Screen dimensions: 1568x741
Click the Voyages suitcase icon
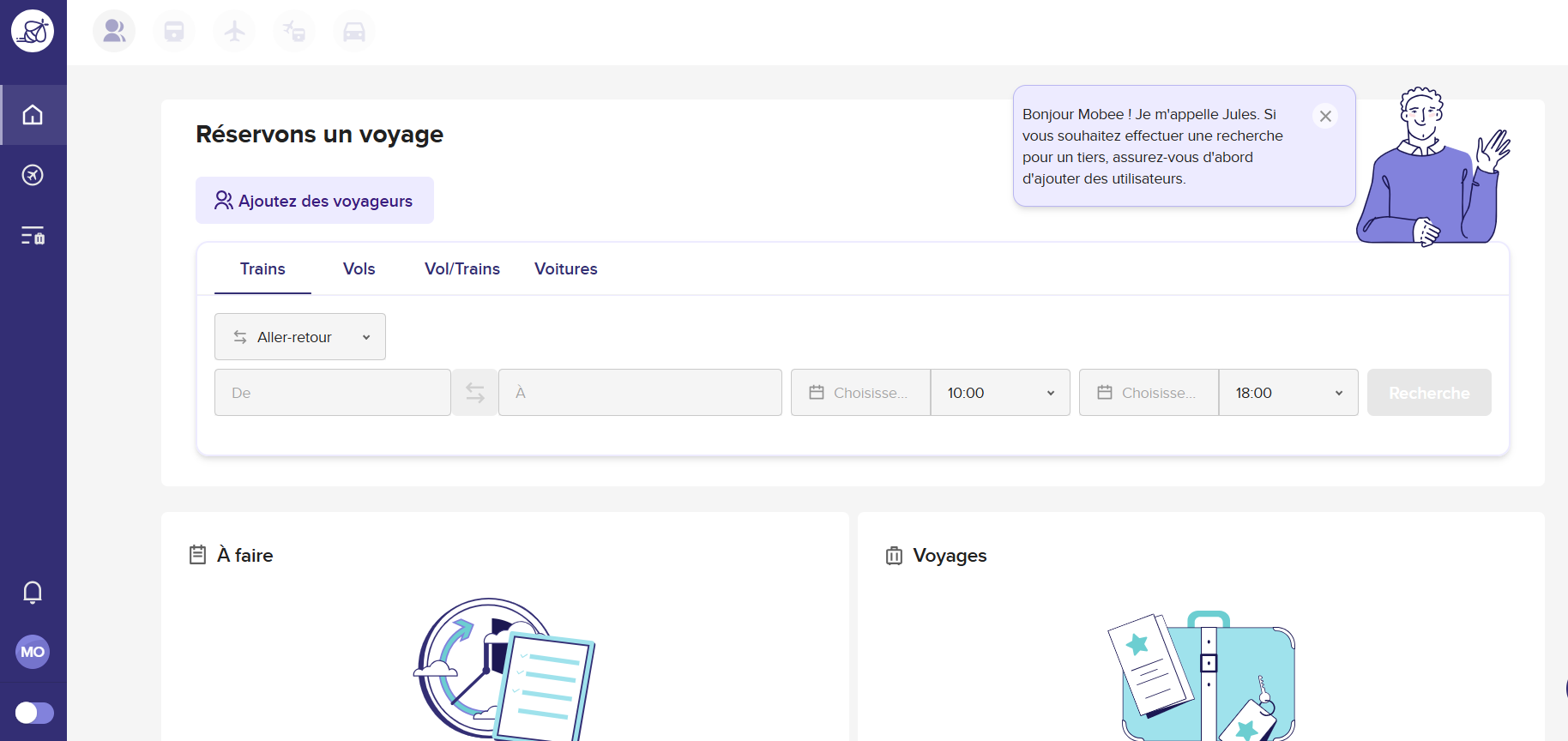click(x=894, y=556)
